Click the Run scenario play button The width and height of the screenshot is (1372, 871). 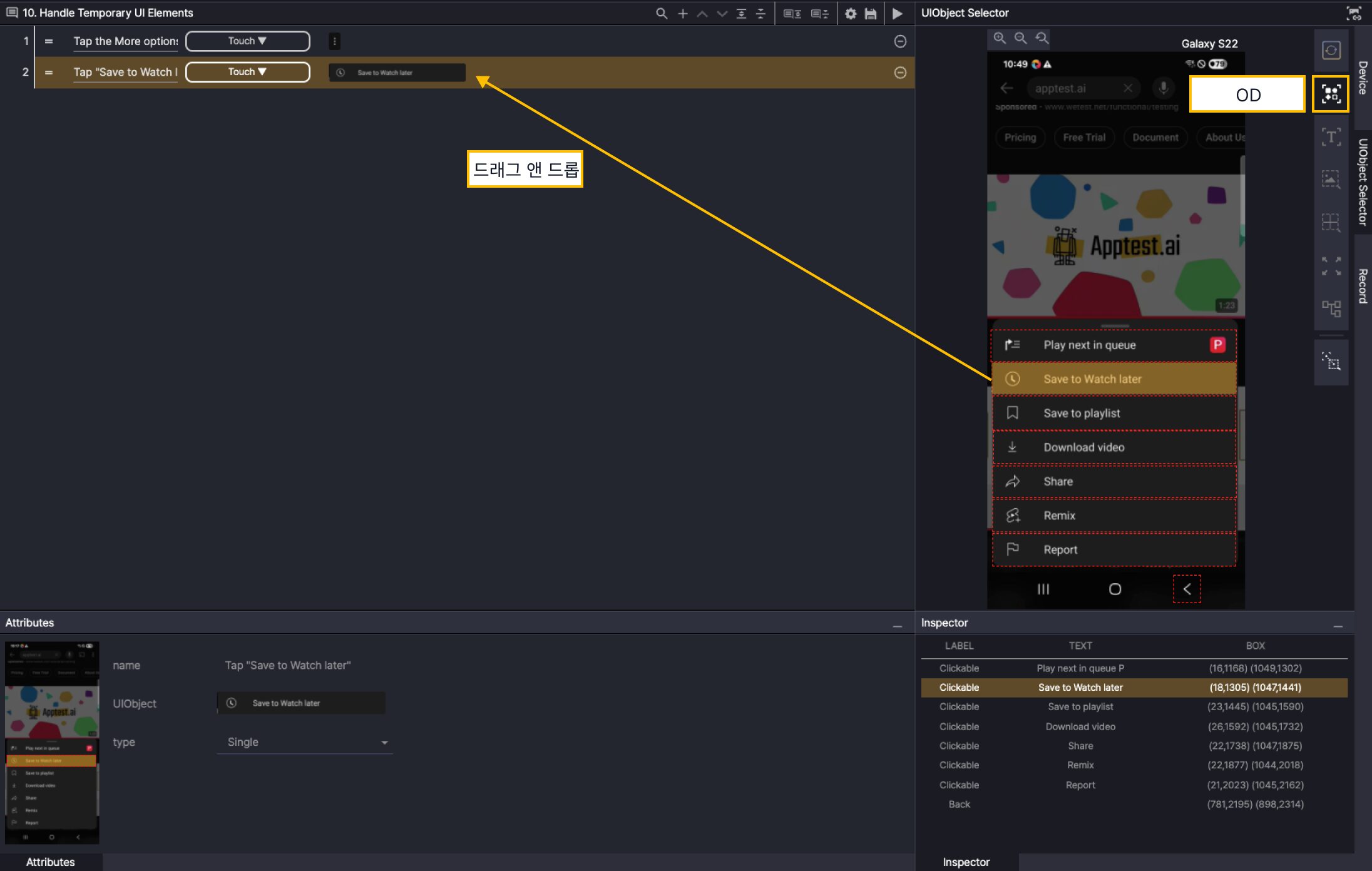pos(897,13)
